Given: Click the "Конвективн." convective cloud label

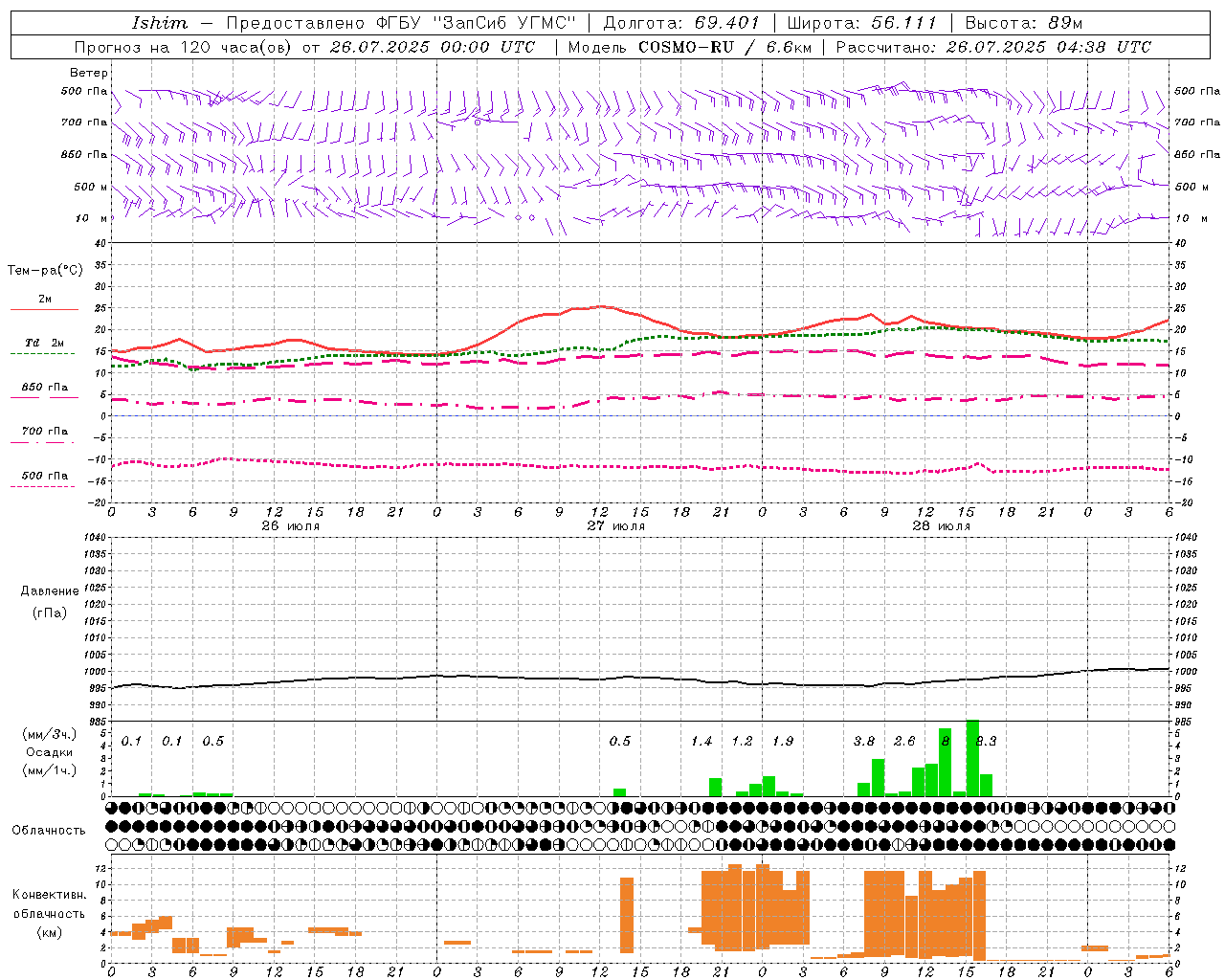Looking at the screenshot, I should 49,895.
